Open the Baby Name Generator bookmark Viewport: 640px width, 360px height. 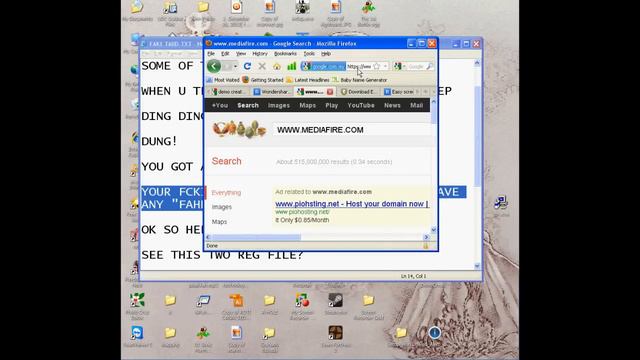point(360,80)
